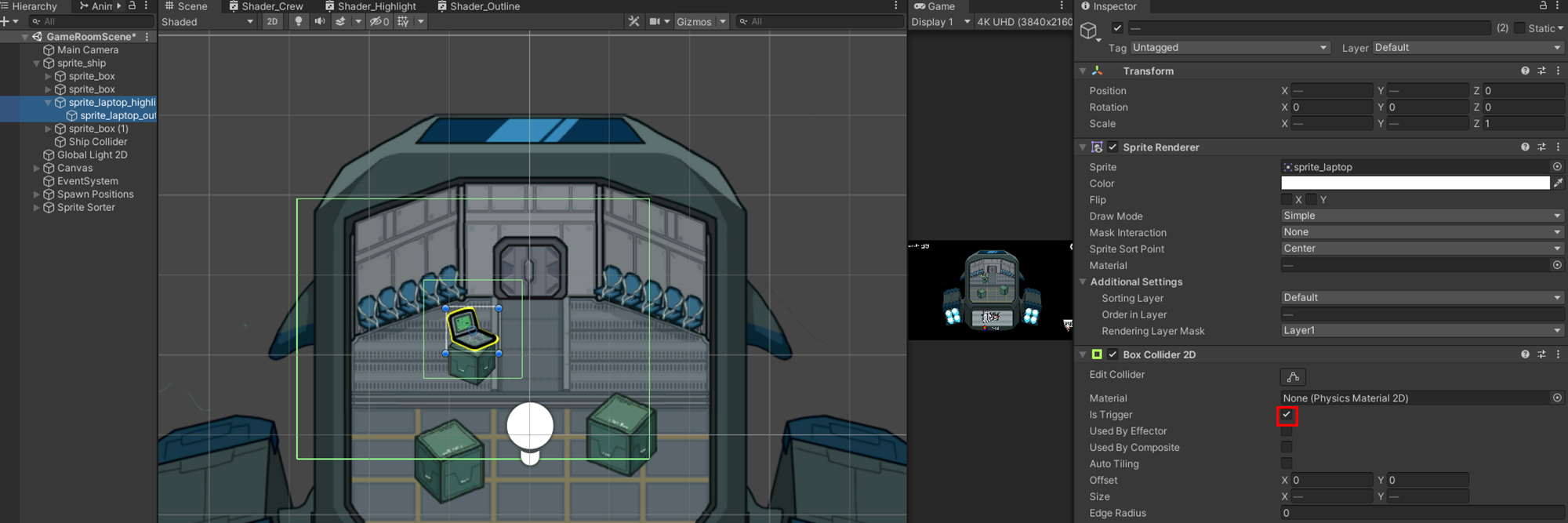This screenshot has height=523, width=1568.
Task: Click the white Color swatch
Action: click(x=1414, y=183)
